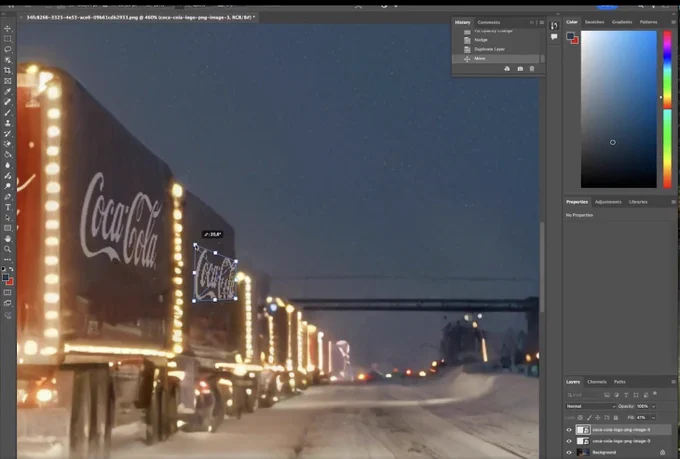
Task: Select the Path Selection tool
Action: (8, 217)
